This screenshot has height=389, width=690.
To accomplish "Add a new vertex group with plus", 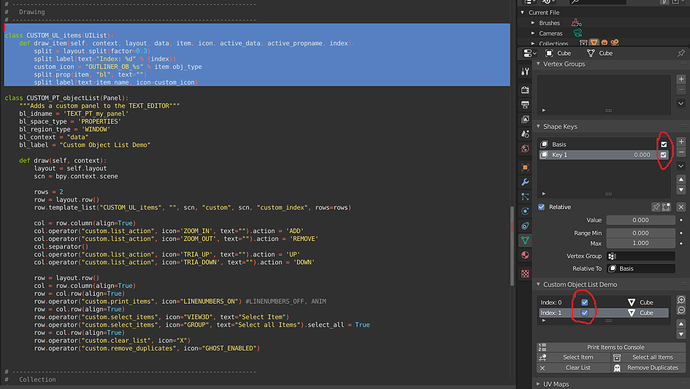I will (x=681, y=79).
